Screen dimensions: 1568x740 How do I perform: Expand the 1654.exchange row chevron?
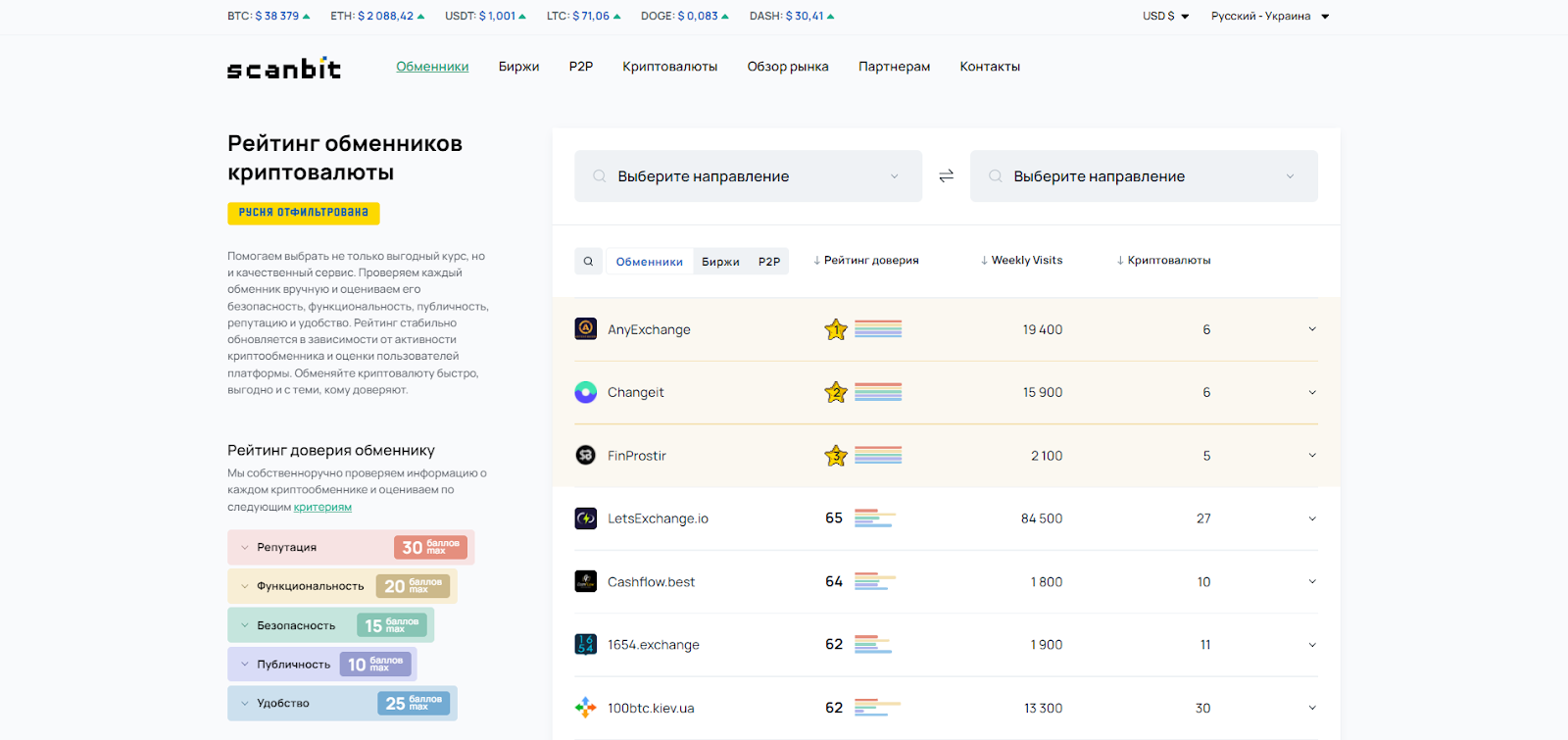1312,645
